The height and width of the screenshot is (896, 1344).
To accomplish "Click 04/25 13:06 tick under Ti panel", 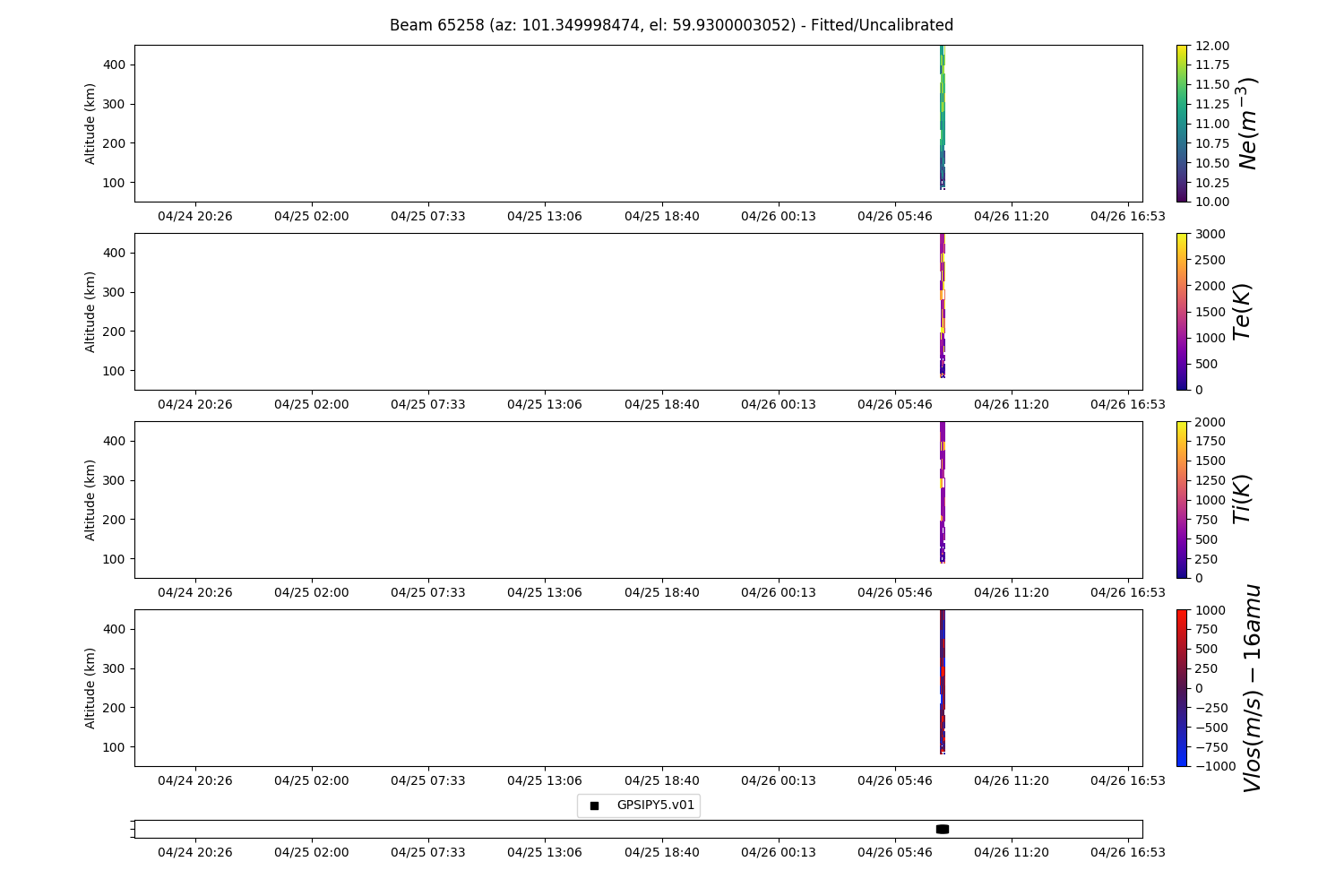I will coord(545,592).
